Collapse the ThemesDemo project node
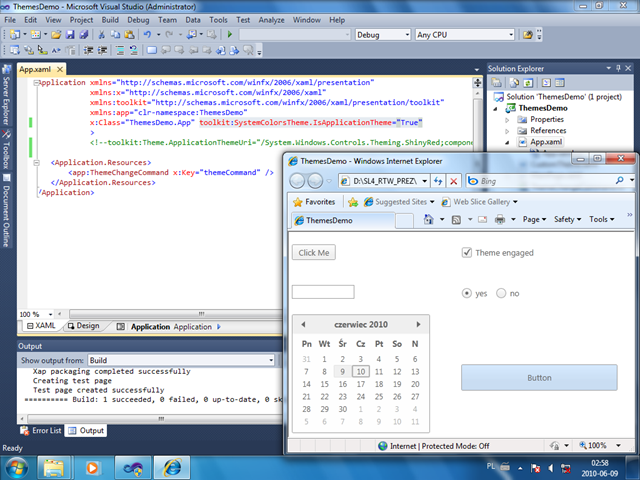Image resolution: width=640 pixels, height=480 pixels. pyautogui.click(x=496, y=109)
